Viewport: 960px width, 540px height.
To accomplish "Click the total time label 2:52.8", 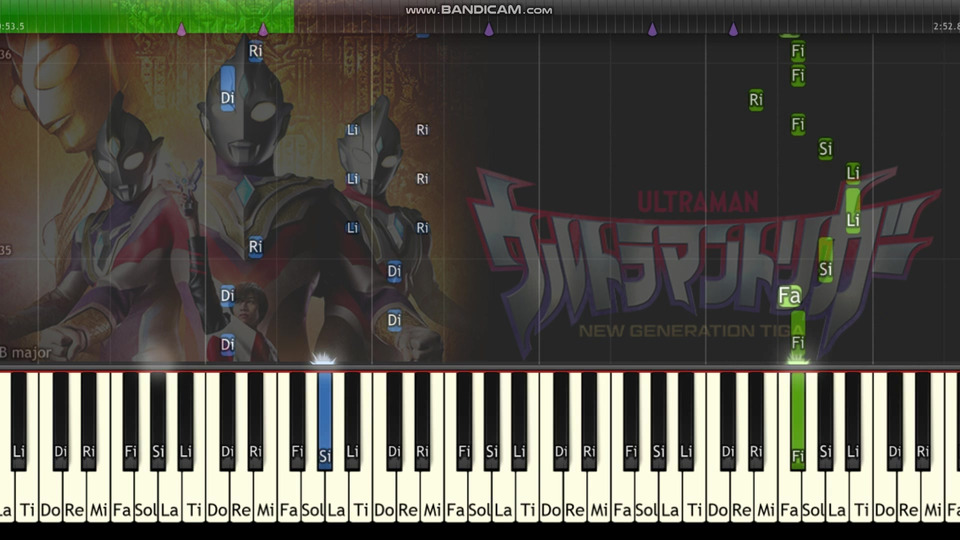I will [x=946, y=26].
